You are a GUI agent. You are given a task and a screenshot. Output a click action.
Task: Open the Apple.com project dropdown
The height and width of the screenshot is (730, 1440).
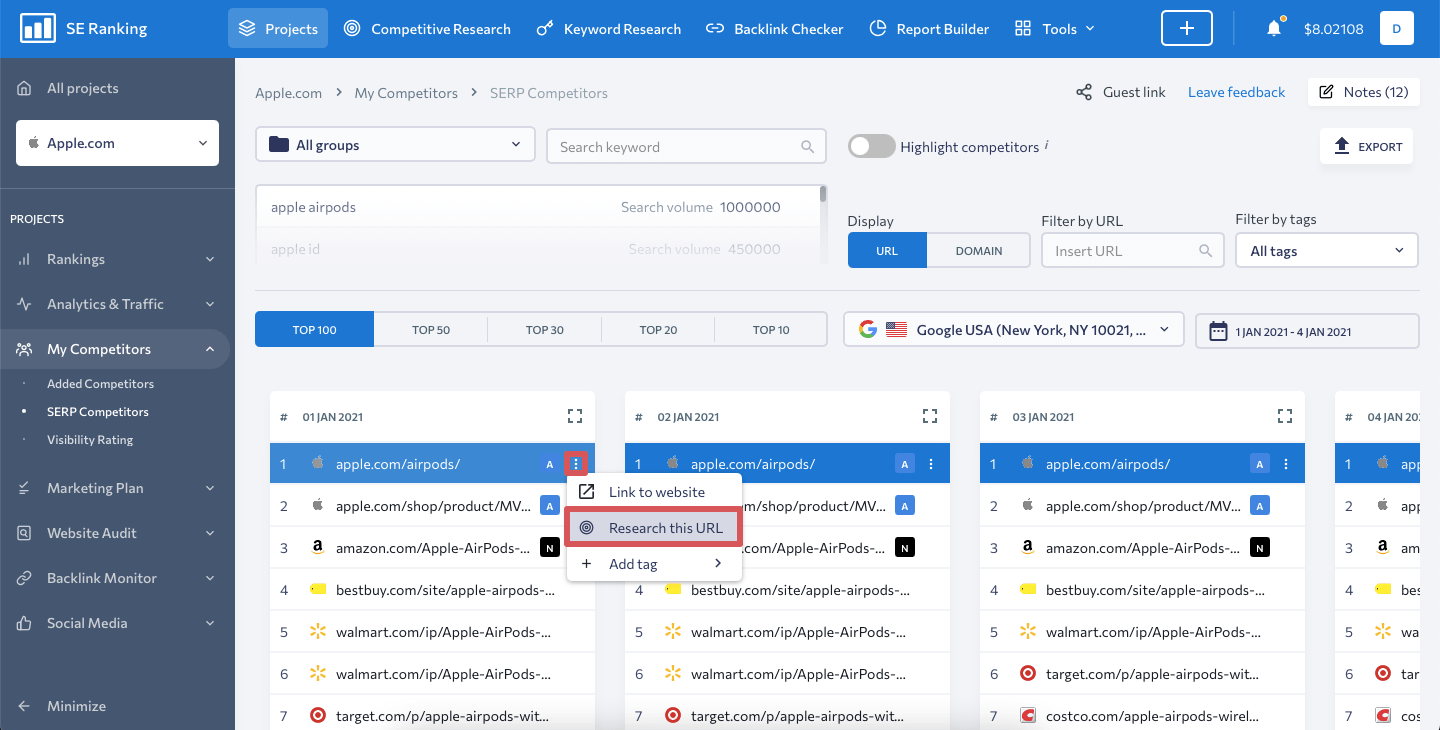tap(117, 143)
